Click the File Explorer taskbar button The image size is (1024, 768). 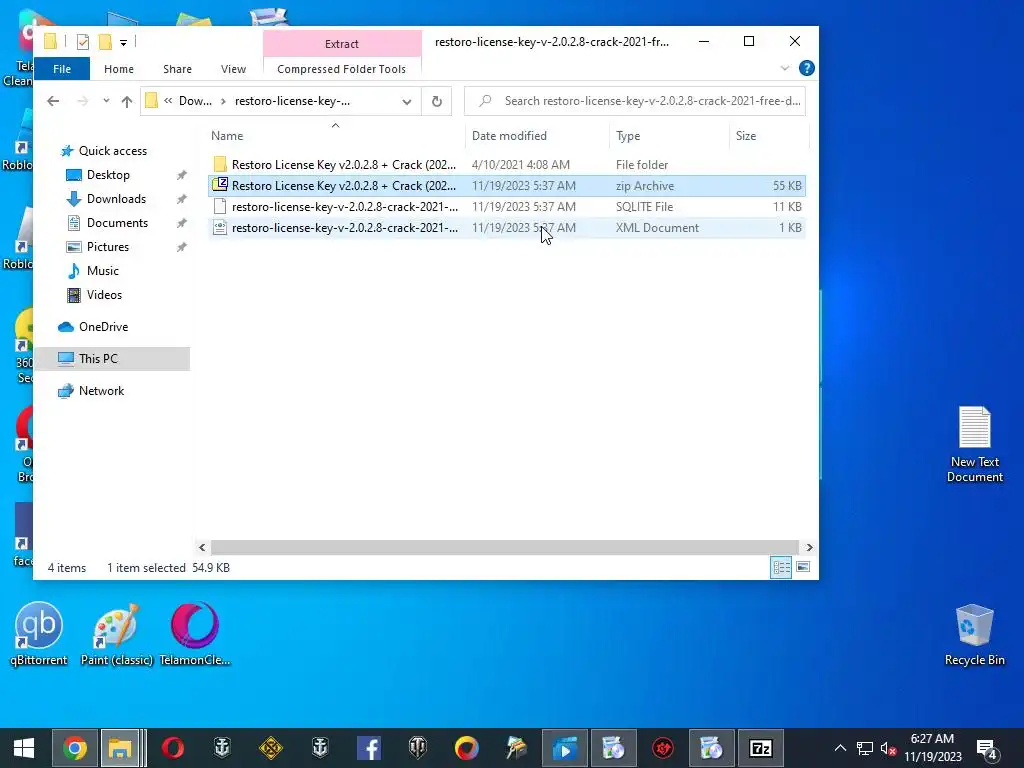tap(120, 748)
